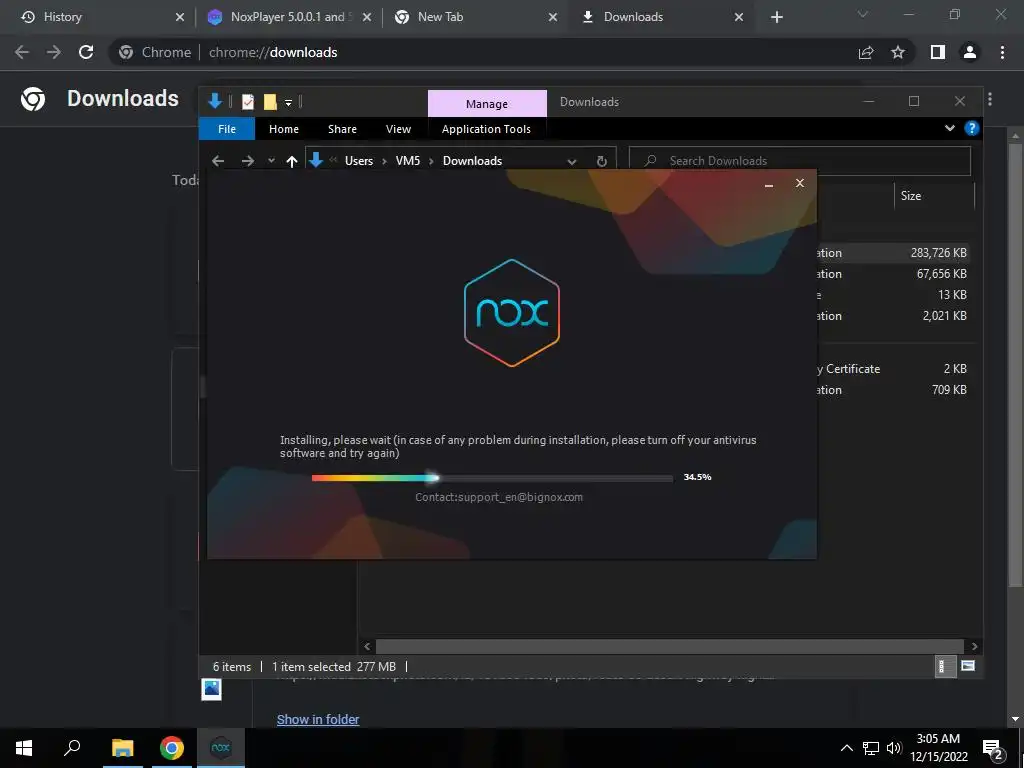
Task: Click the Explorer help question icon
Action: coord(972,128)
